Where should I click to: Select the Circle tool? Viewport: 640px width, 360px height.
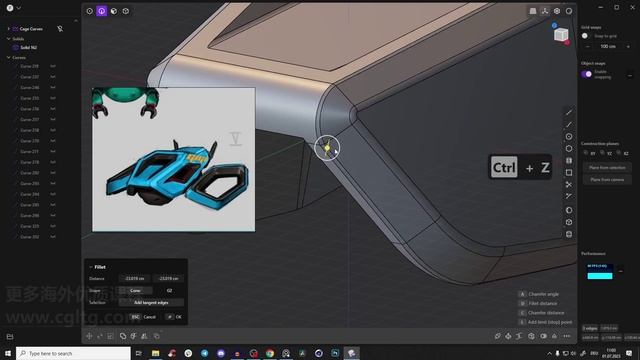click(569, 136)
